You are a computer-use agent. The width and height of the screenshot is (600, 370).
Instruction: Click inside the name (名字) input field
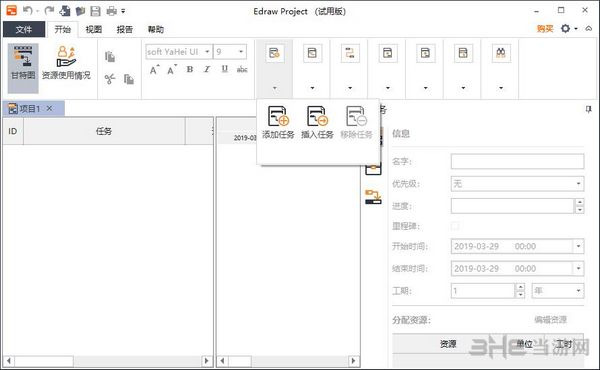coord(517,161)
